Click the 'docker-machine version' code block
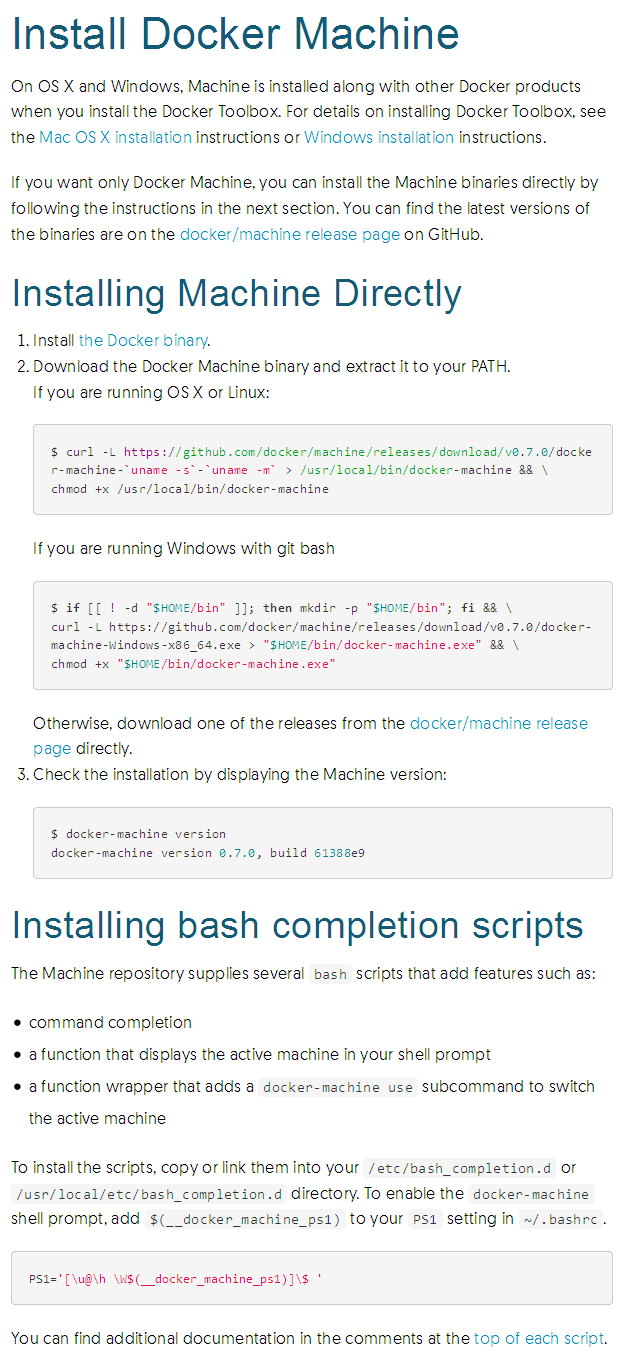Viewport: 619px width, 1369px height. click(x=323, y=843)
